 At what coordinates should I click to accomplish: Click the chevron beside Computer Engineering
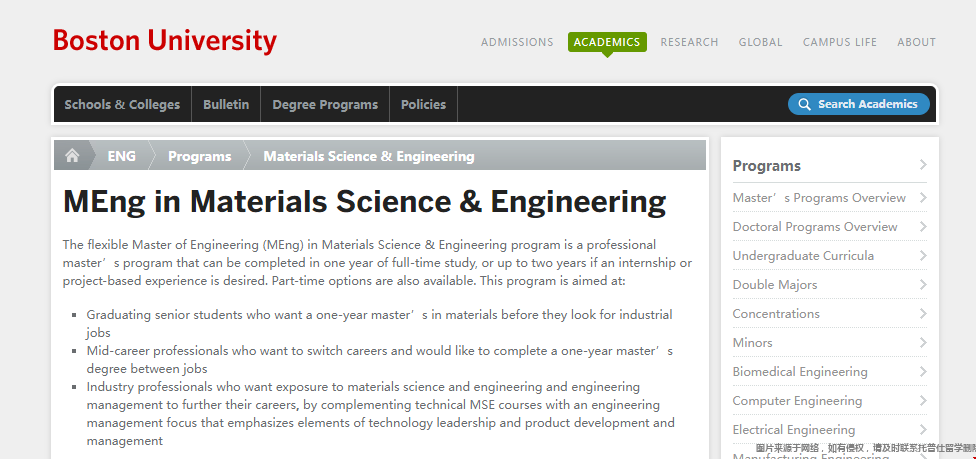pyautogui.click(x=922, y=400)
